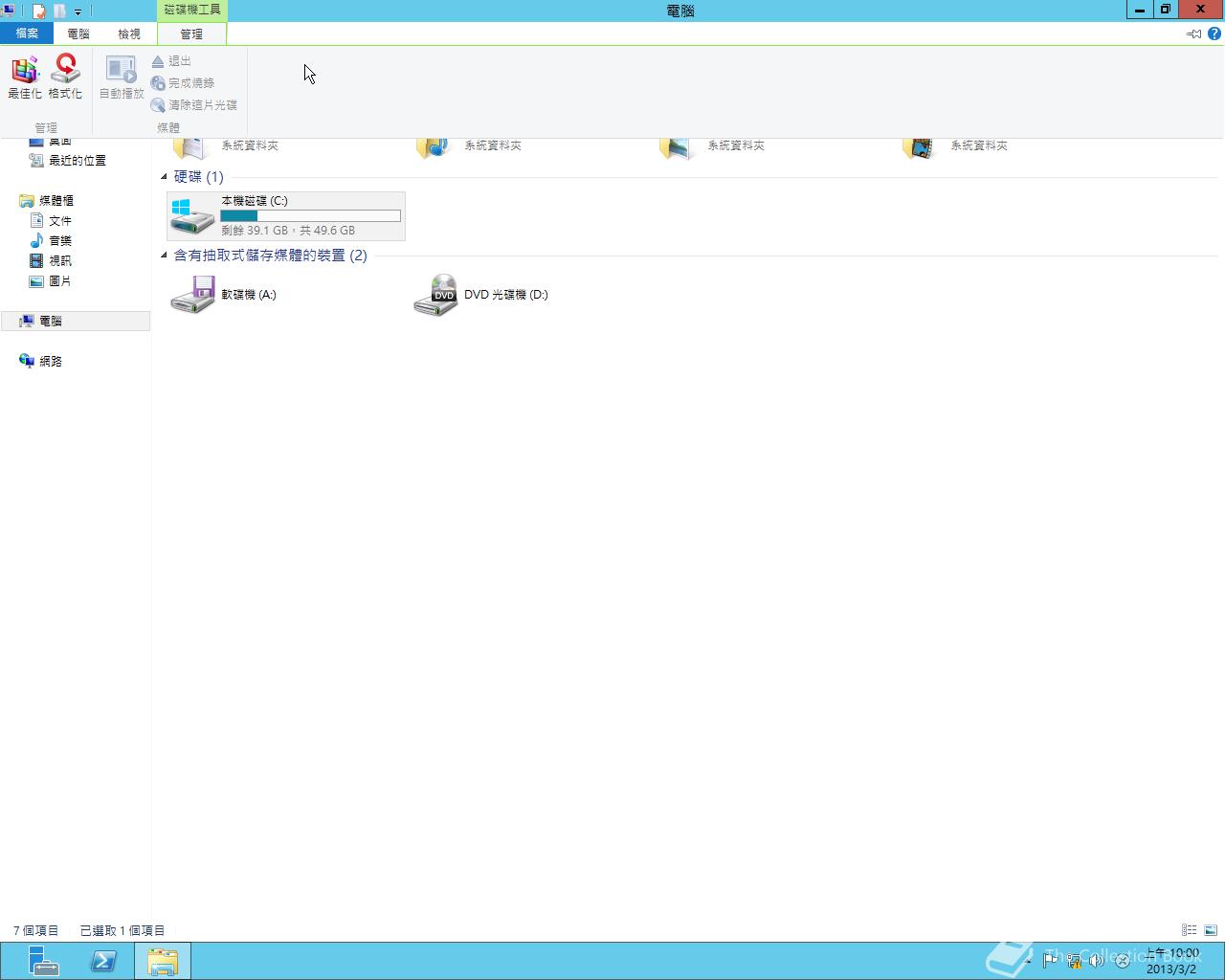
Task: Click 清除這片光碟 erase disc
Action: (193, 105)
